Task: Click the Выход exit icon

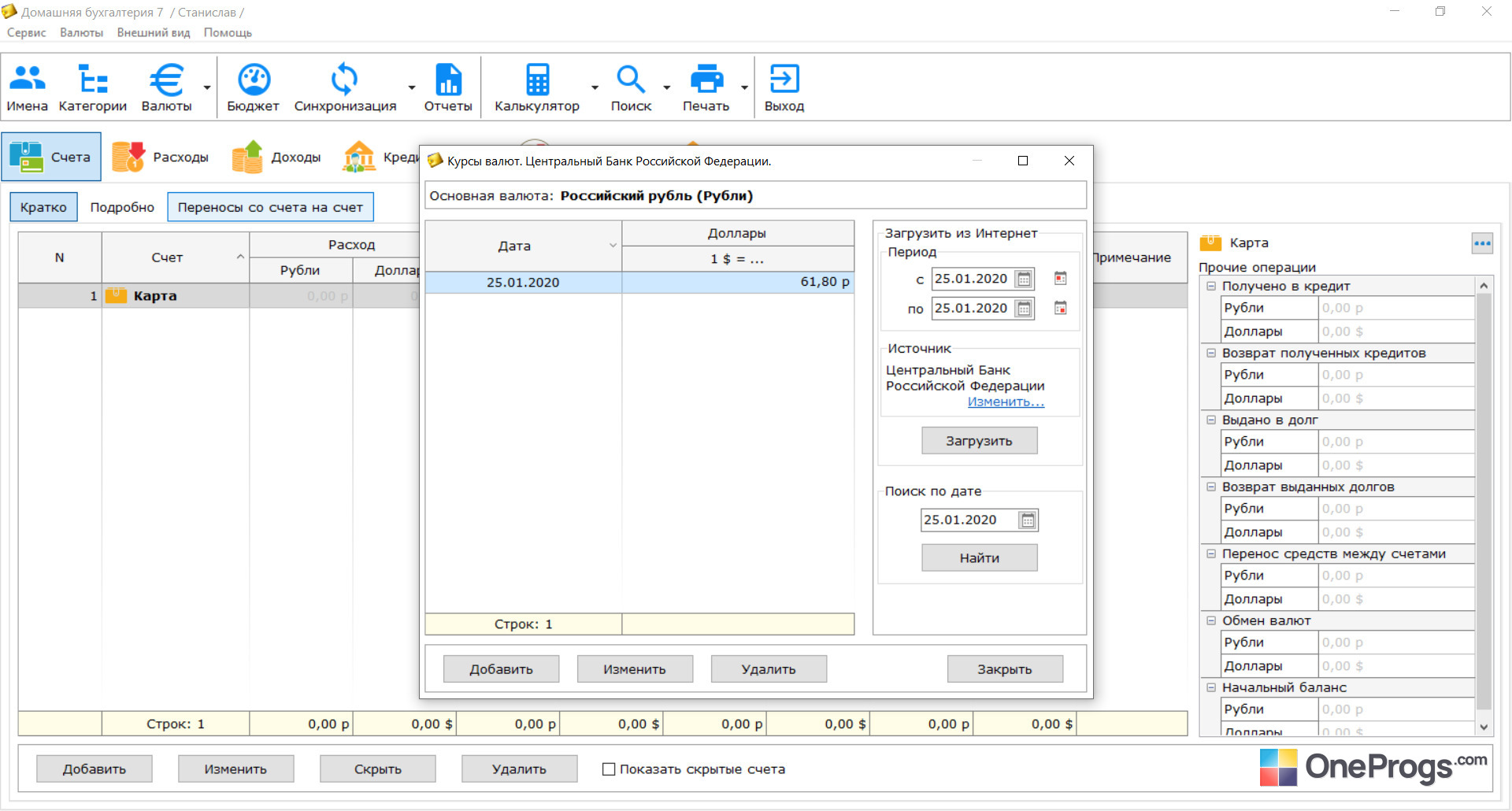Action: point(784,87)
